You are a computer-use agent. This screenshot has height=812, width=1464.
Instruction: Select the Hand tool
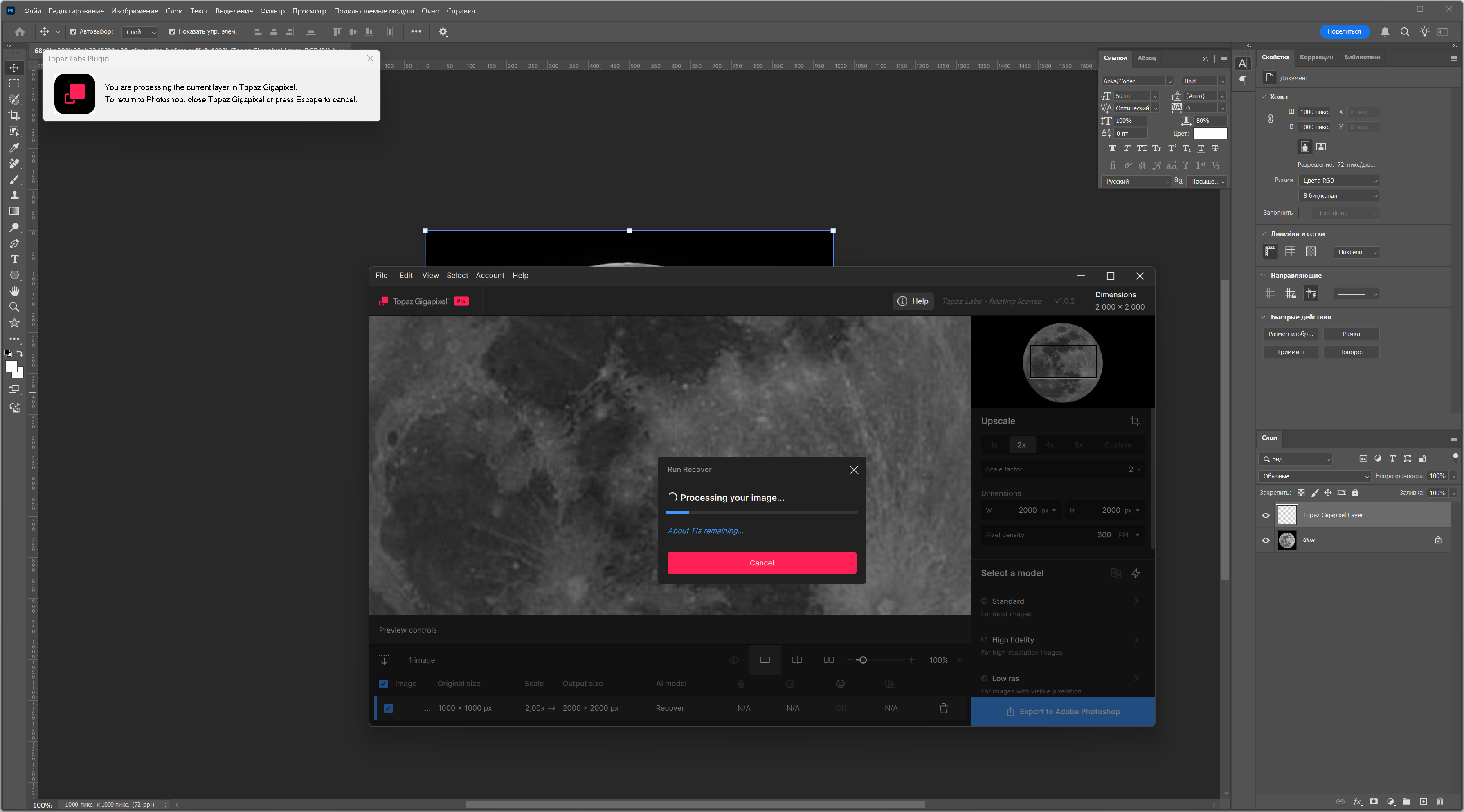14,291
